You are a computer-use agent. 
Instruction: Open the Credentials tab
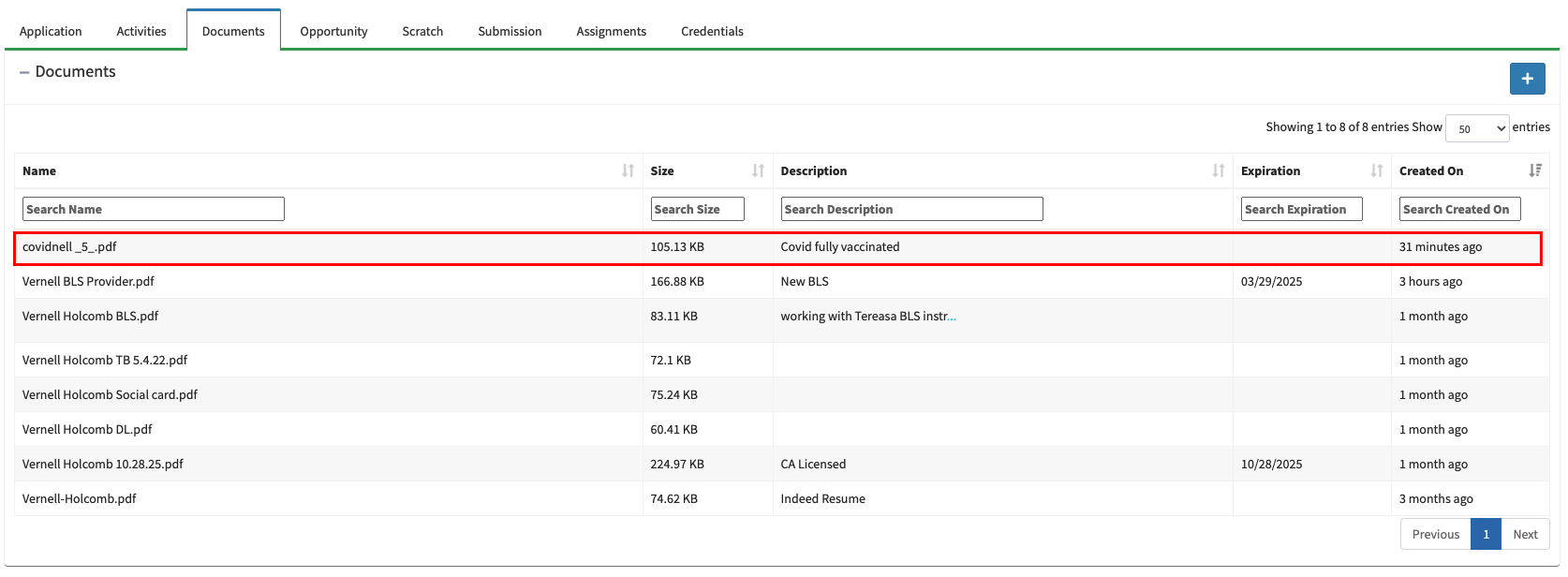coord(712,31)
